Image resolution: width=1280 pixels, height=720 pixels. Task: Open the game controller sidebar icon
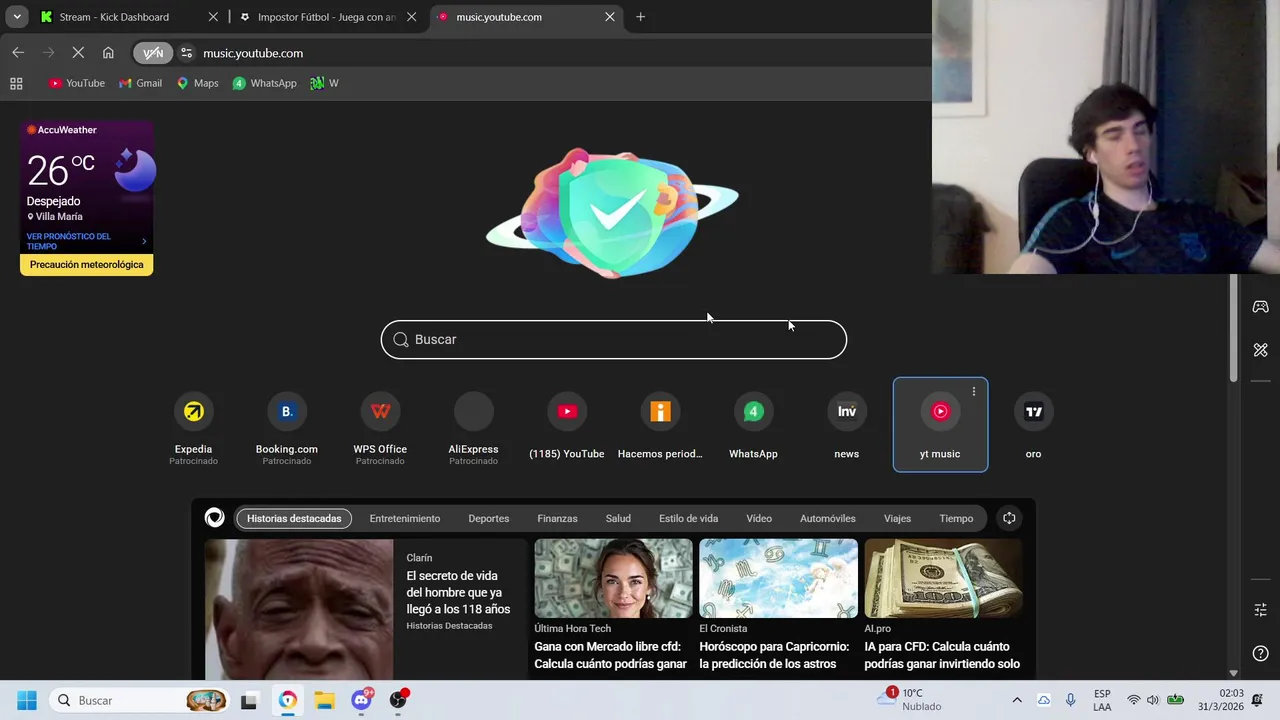coord(1260,307)
